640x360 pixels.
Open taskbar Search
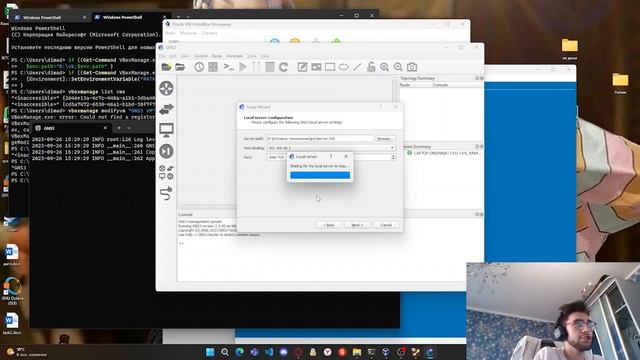click(x=225, y=352)
